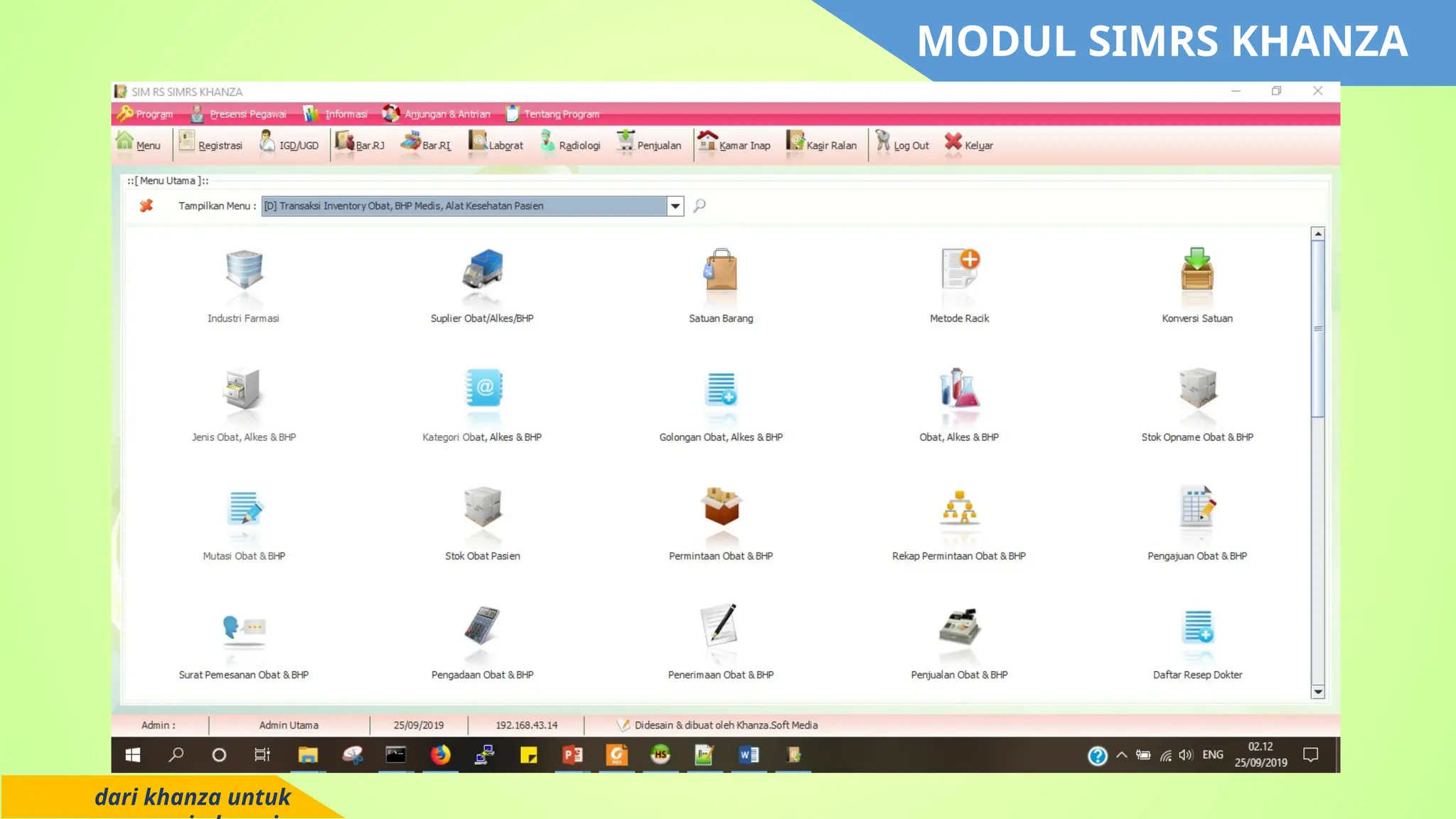Open Rekap Permintaan Obat & BHP icon
1456x819 pixels.
pos(959,508)
